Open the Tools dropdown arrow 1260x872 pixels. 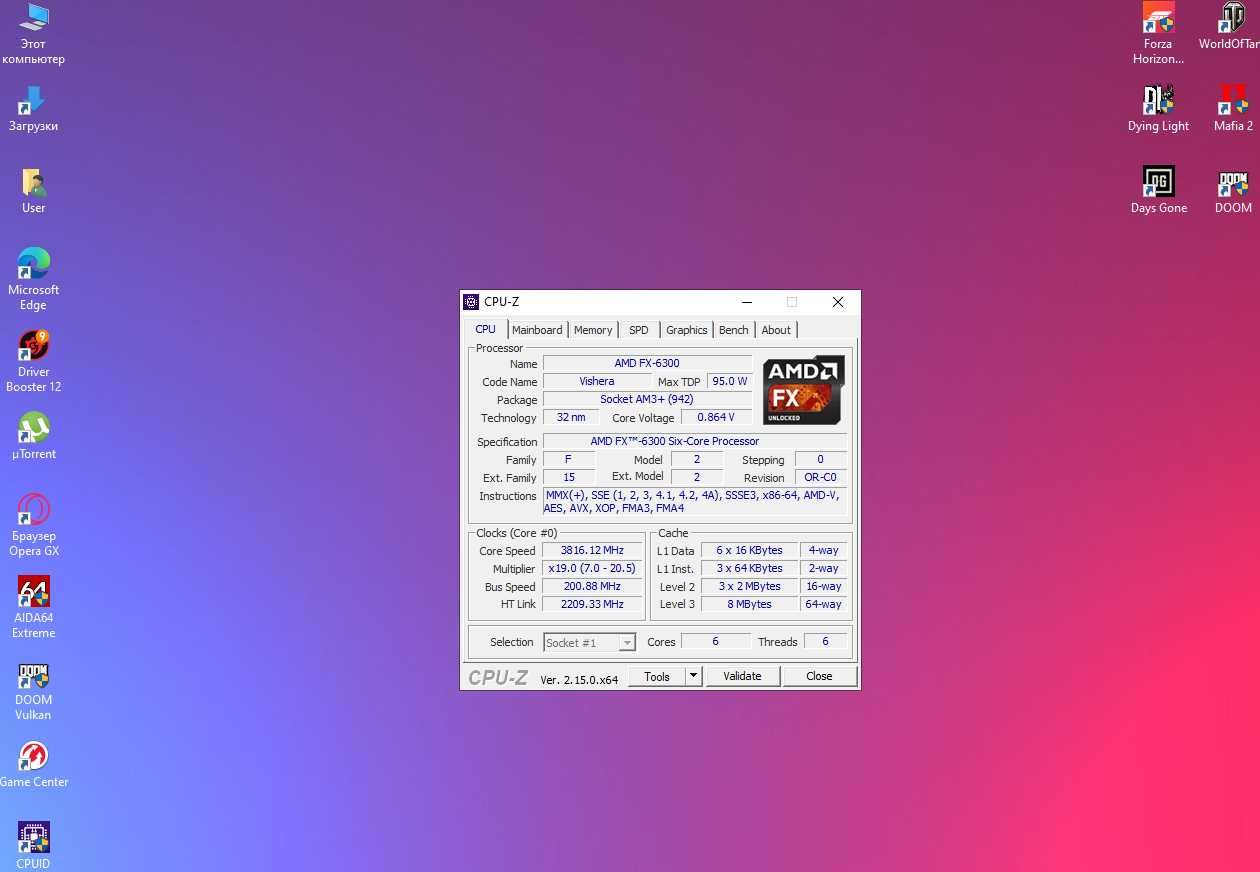click(694, 676)
